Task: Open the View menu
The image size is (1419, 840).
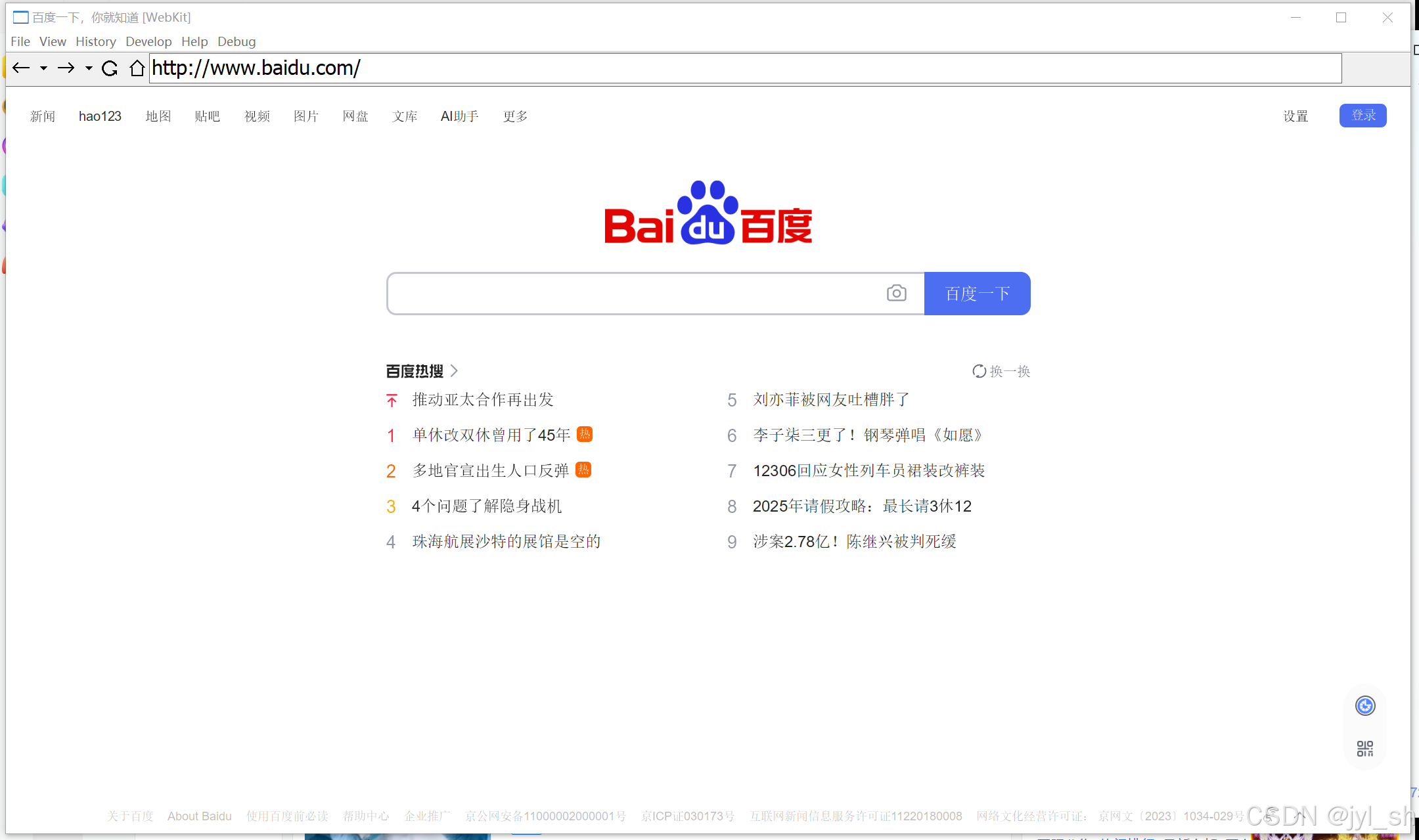Action: point(53,41)
